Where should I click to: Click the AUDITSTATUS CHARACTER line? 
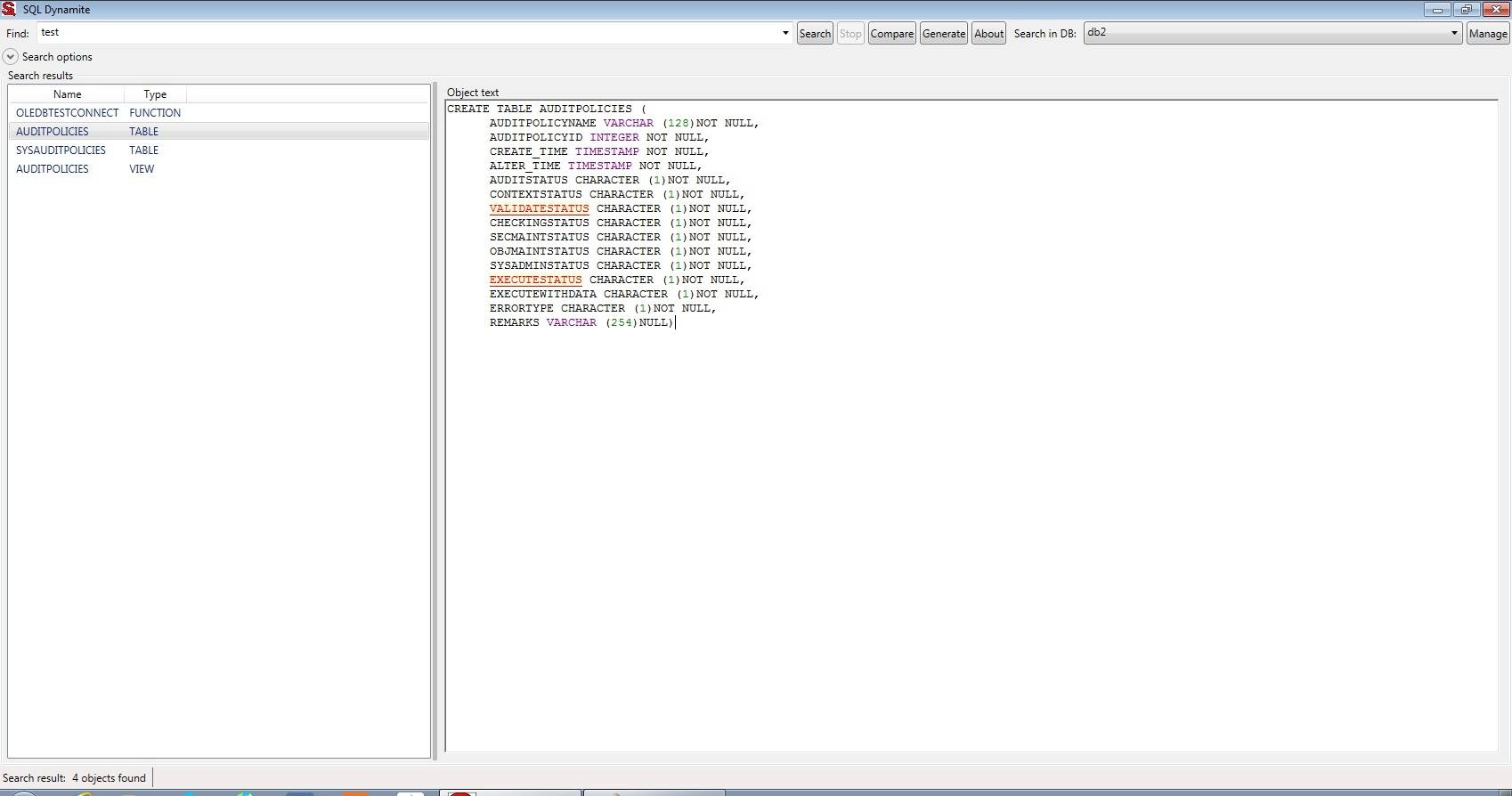[610, 180]
